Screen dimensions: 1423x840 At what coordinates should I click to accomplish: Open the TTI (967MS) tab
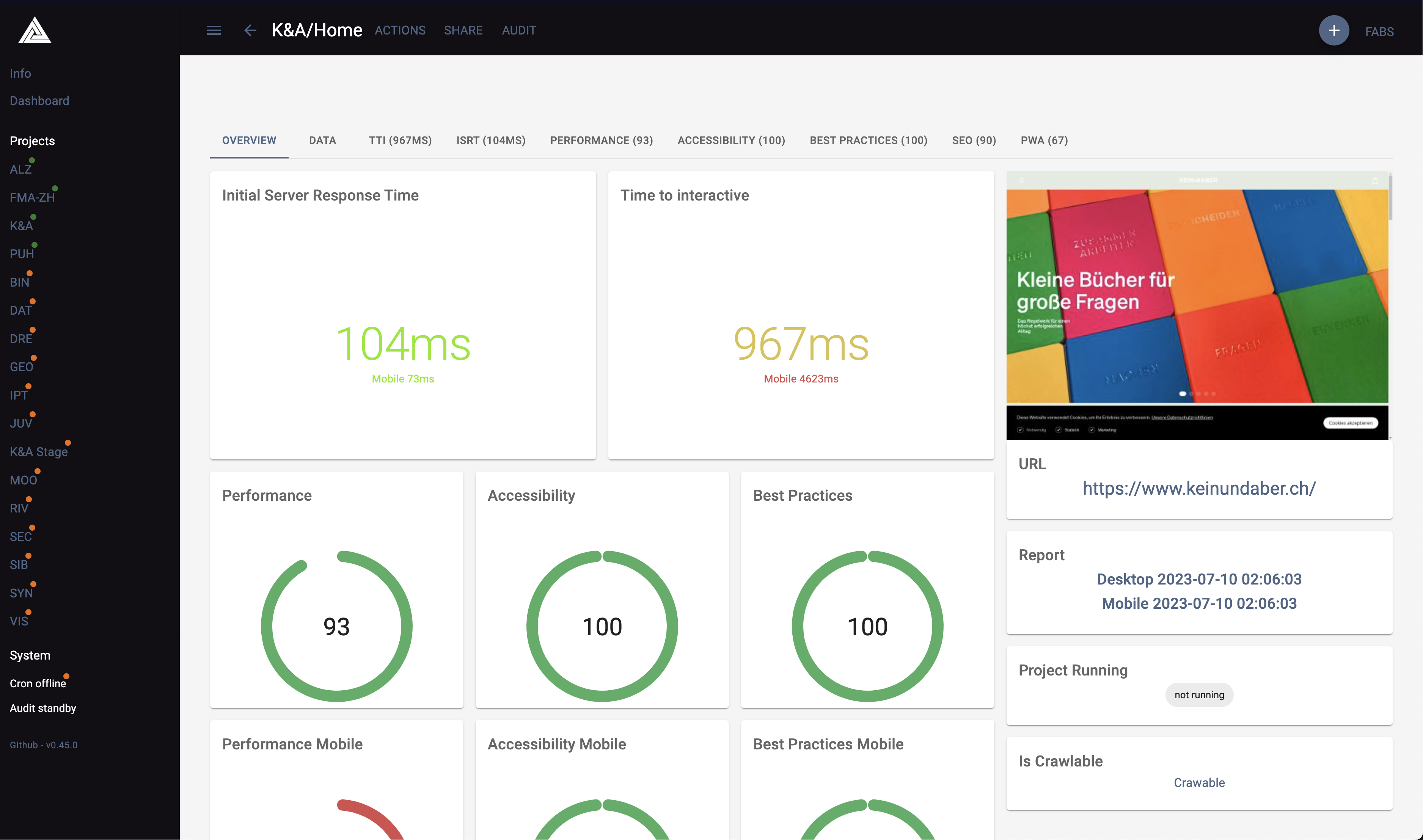[400, 140]
